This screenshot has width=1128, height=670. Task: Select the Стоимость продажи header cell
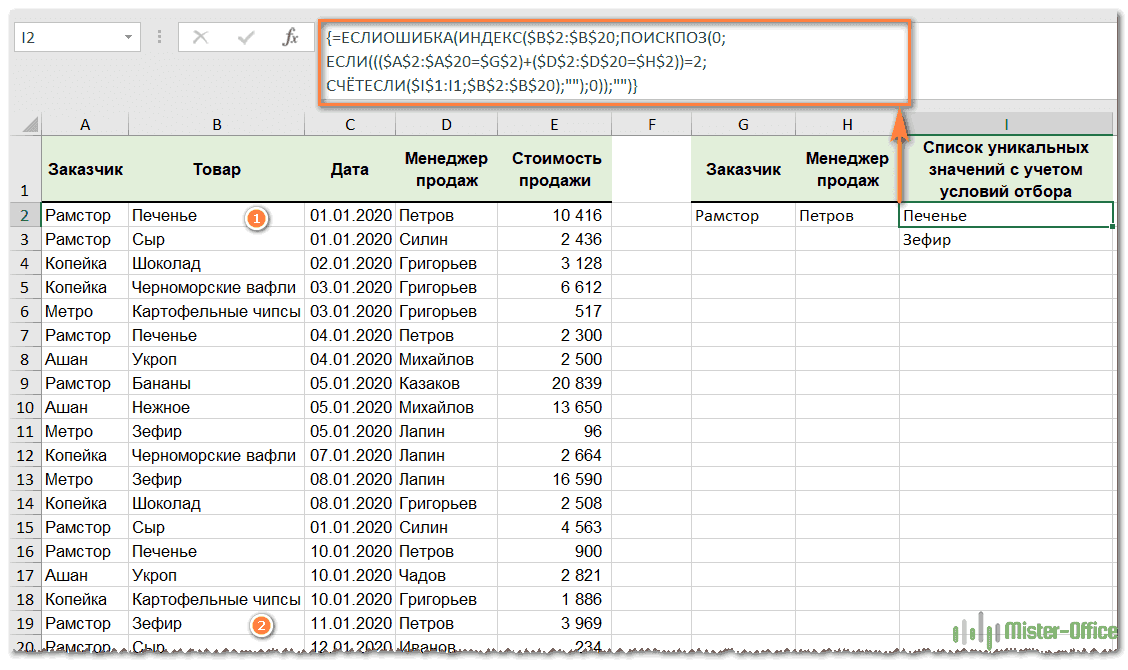click(556, 170)
